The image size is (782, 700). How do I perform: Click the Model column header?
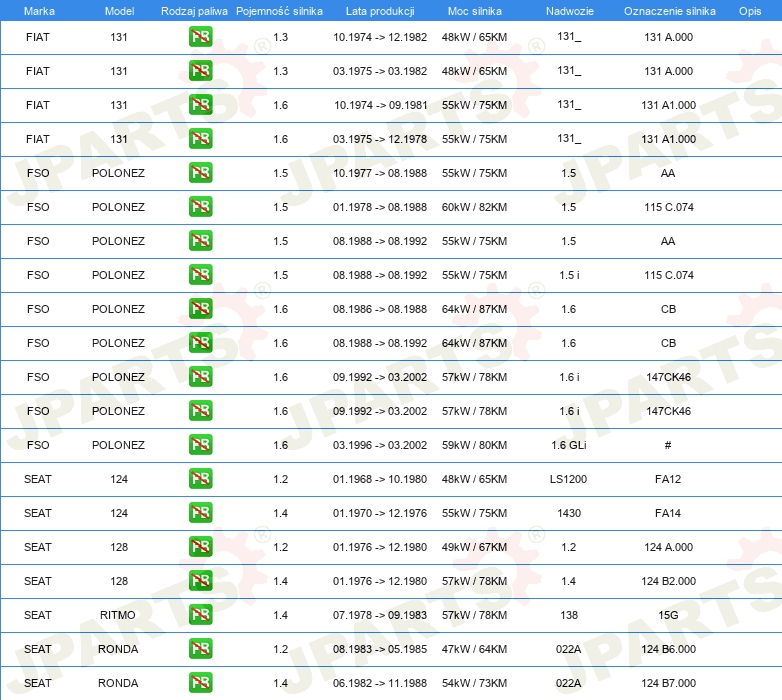tap(119, 11)
